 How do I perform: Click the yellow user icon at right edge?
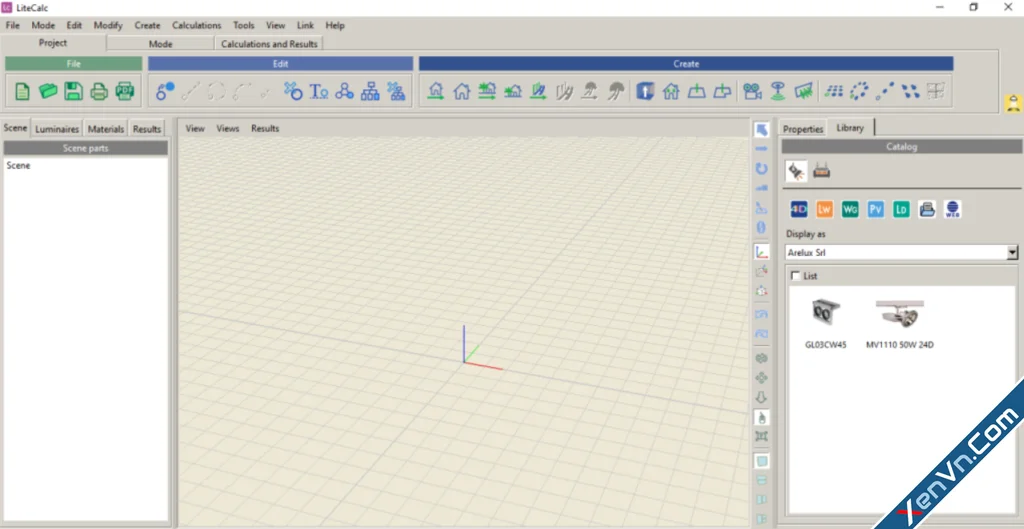pos(1013,104)
